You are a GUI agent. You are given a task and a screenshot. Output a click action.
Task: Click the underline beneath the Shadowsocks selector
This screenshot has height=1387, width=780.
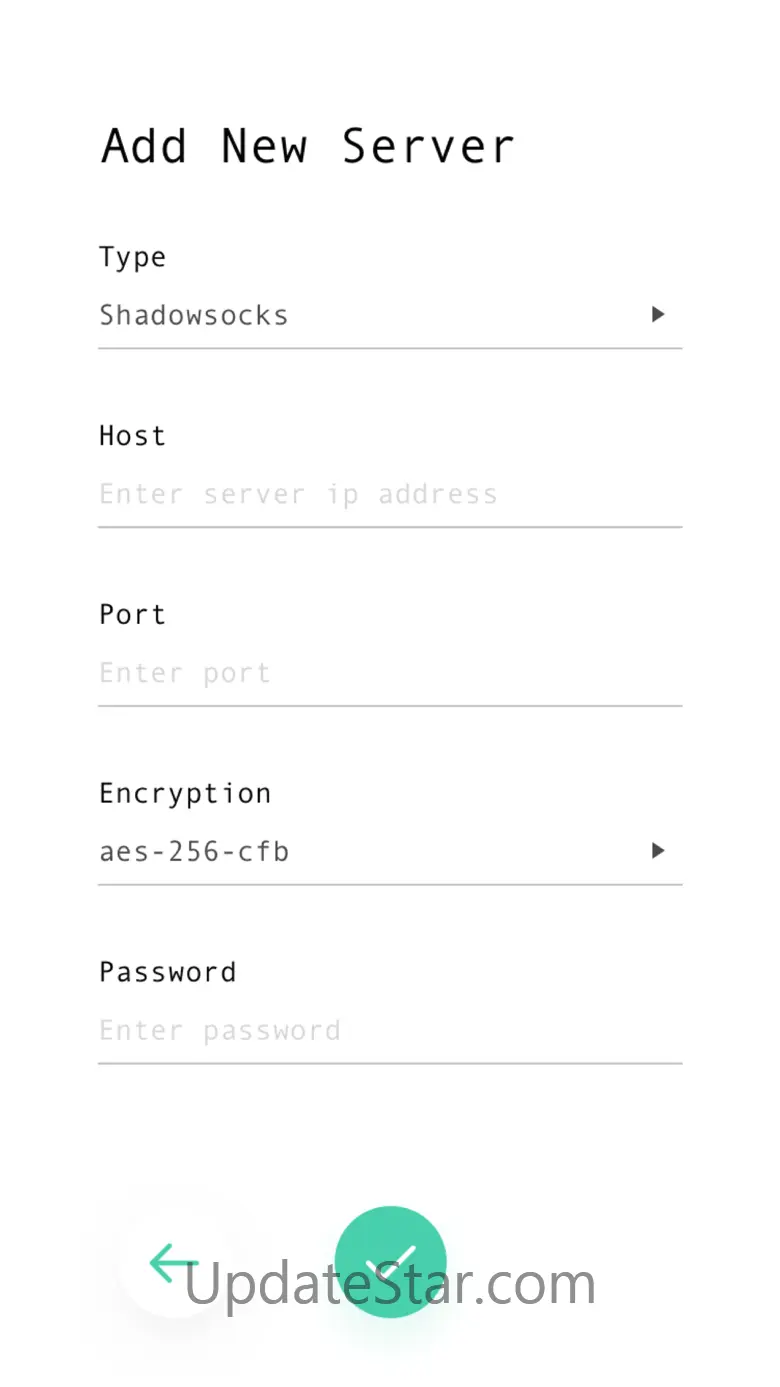pos(390,348)
